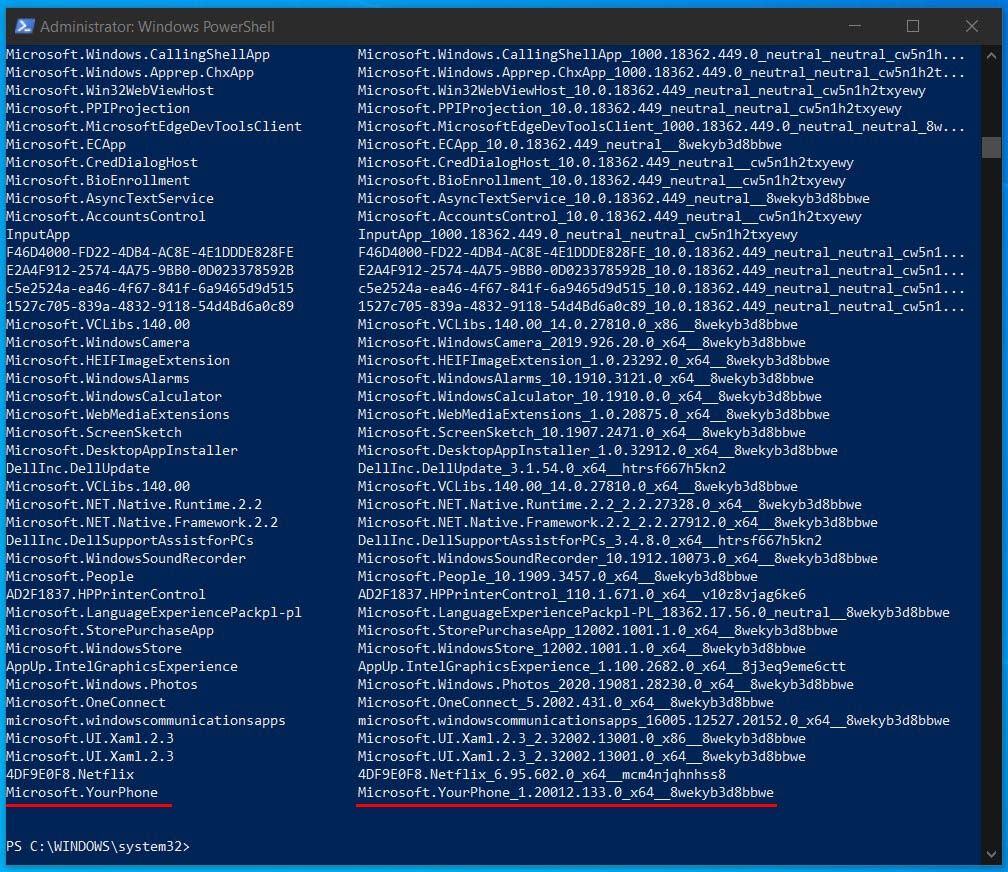Click Microsoft.MicrosoftEdgeDevToolsClient name entry
1008x872 pixels.
tap(154, 126)
